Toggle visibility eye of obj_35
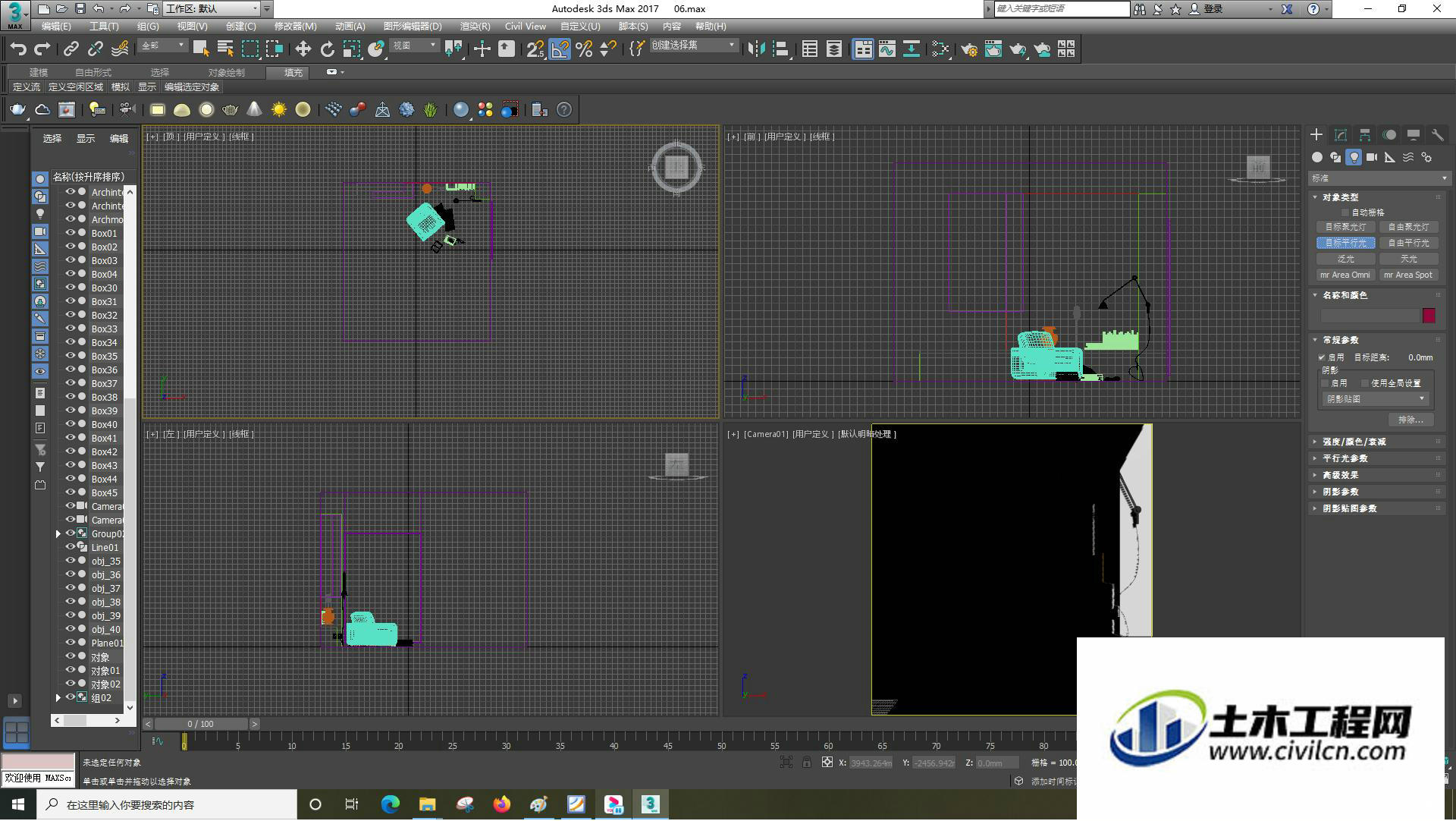 (x=71, y=561)
